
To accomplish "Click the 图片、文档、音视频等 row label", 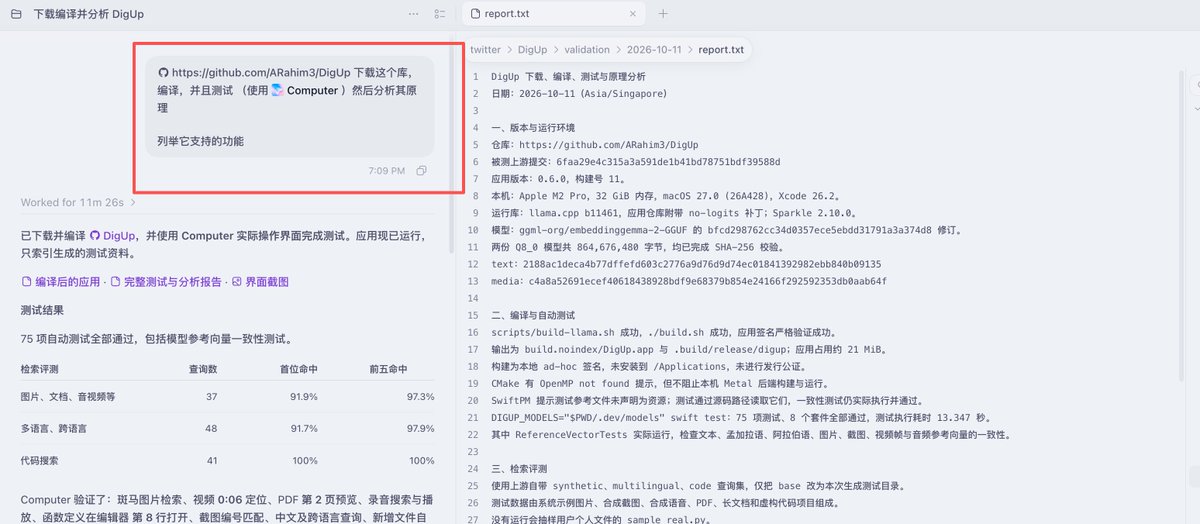I will 68,397.
